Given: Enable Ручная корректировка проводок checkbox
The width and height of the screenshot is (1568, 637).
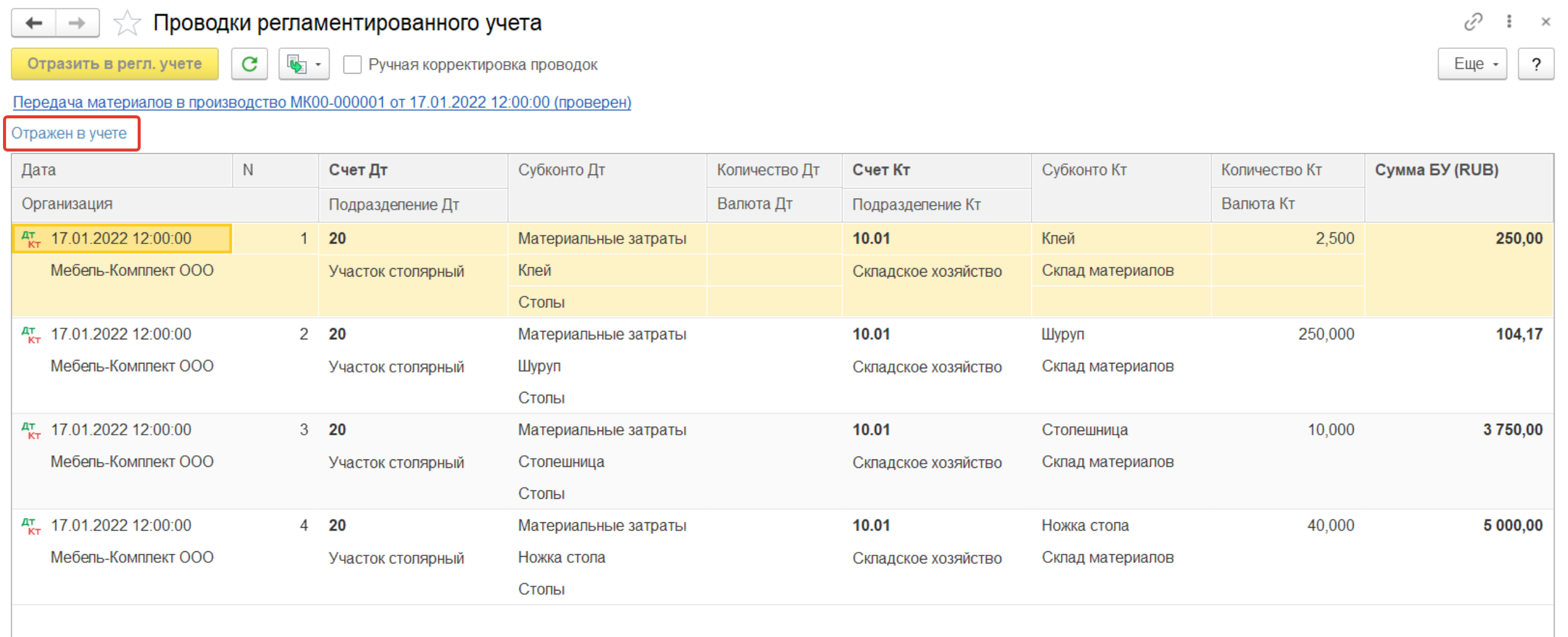Looking at the screenshot, I should pyautogui.click(x=353, y=65).
